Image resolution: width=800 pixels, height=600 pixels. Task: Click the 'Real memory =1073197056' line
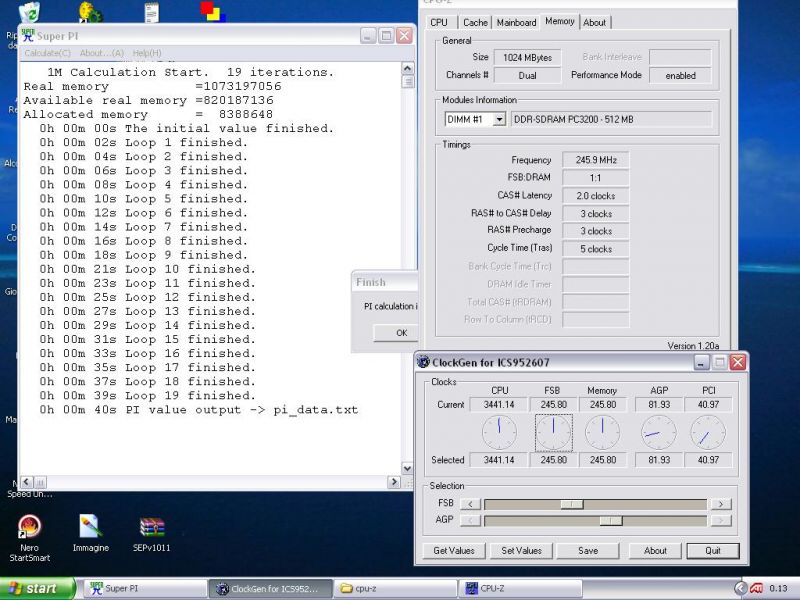pos(152,86)
